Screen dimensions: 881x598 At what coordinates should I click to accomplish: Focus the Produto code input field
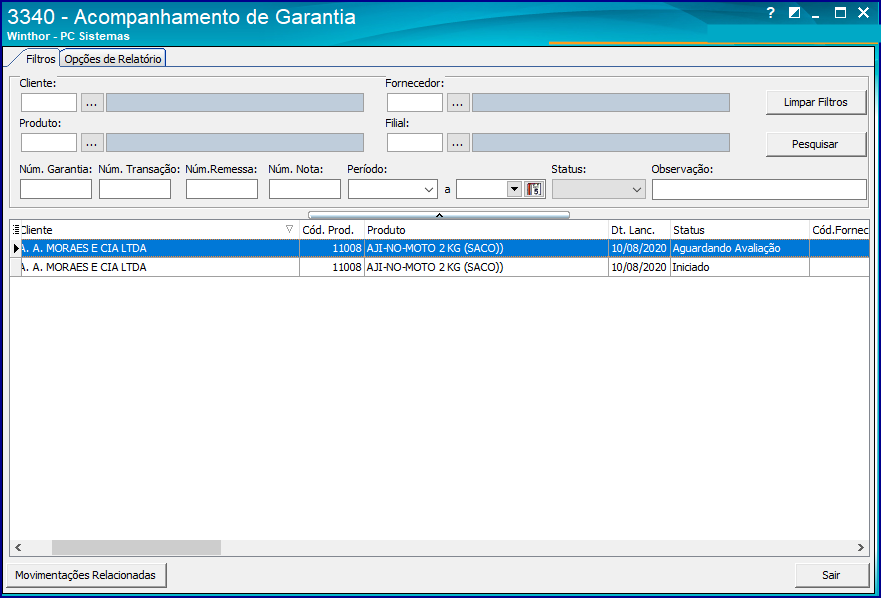coord(49,143)
